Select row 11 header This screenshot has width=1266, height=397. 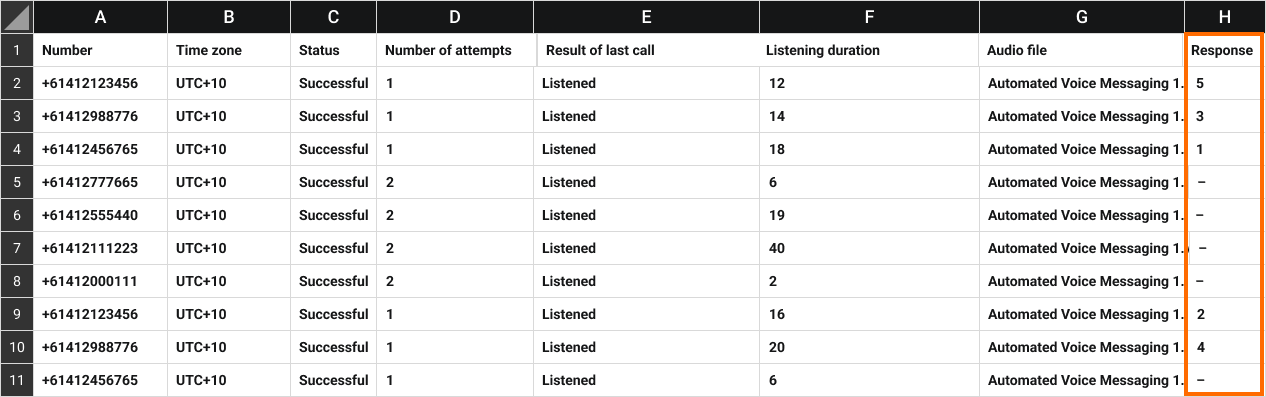(17, 380)
